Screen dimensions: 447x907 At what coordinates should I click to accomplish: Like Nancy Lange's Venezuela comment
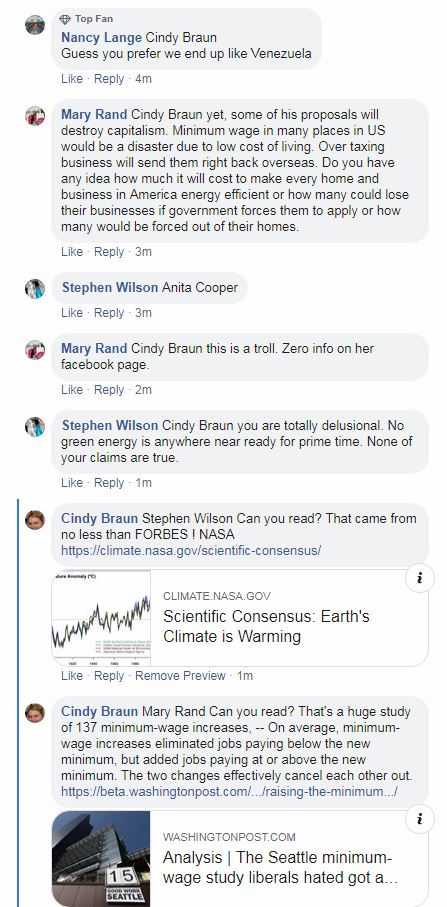72,79
